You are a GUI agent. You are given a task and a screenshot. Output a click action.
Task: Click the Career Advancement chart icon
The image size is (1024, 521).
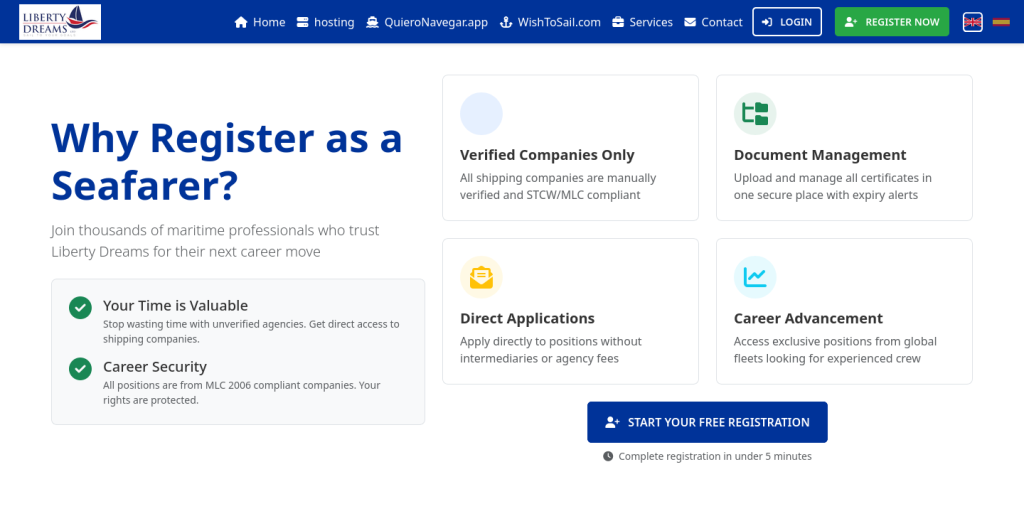pyautogui.click(x=755, y=277)
